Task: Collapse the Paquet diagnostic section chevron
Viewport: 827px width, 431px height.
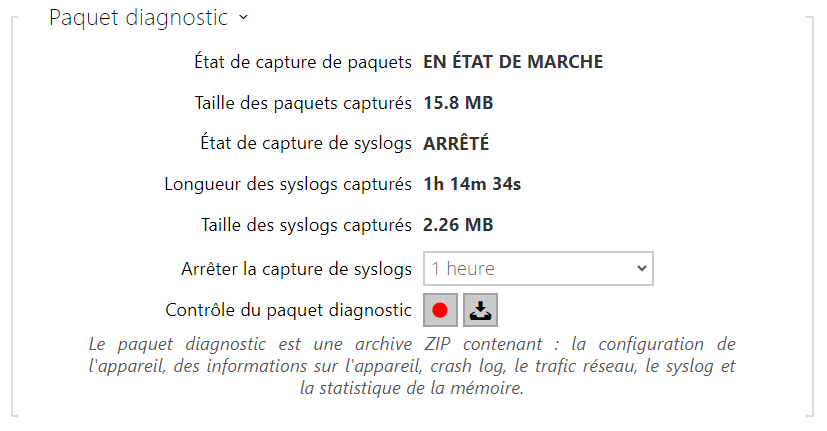Action: [x=243, y=17]
